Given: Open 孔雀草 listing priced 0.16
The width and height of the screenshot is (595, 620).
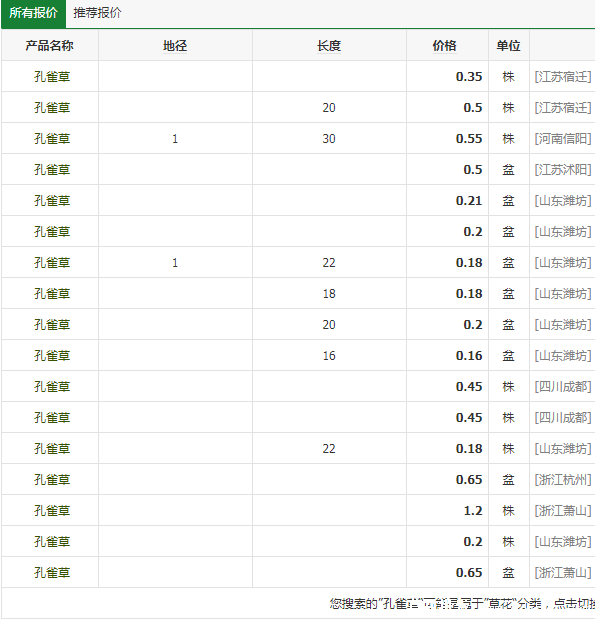Looking at the screenshot, I should [52, 356].
